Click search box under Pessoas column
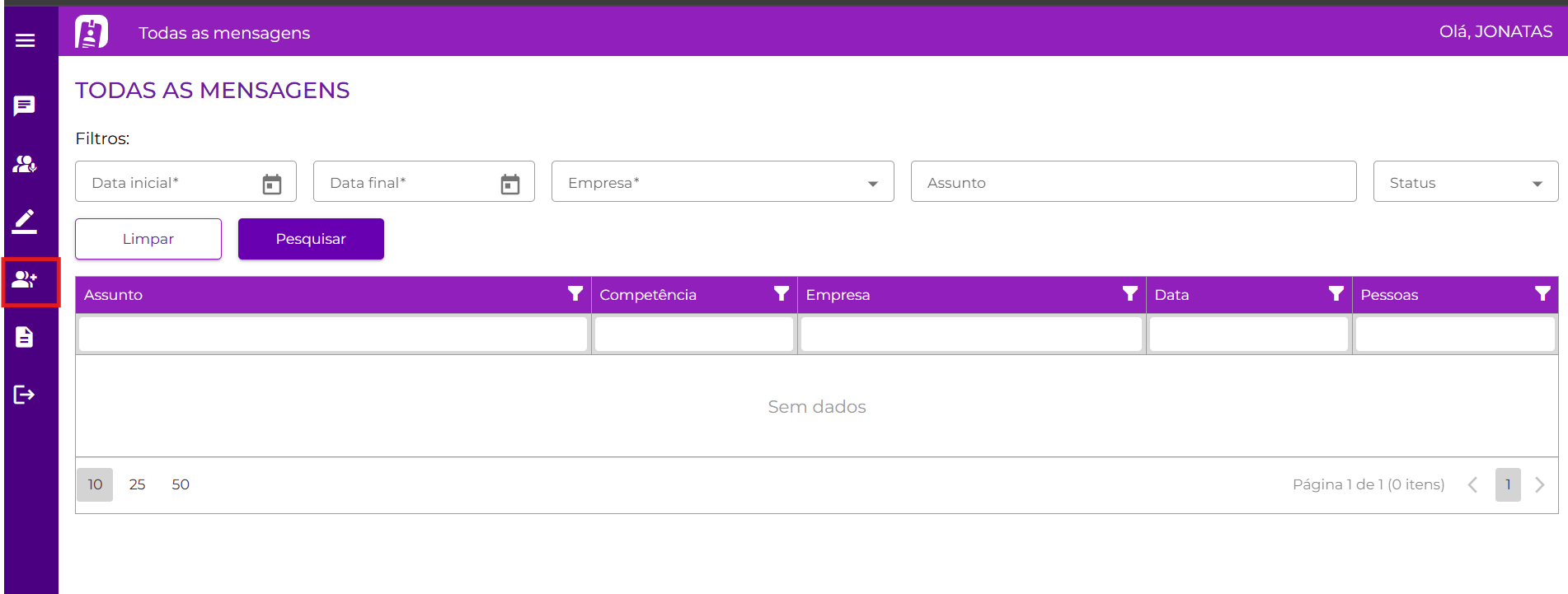 [x=1455, y=334]
